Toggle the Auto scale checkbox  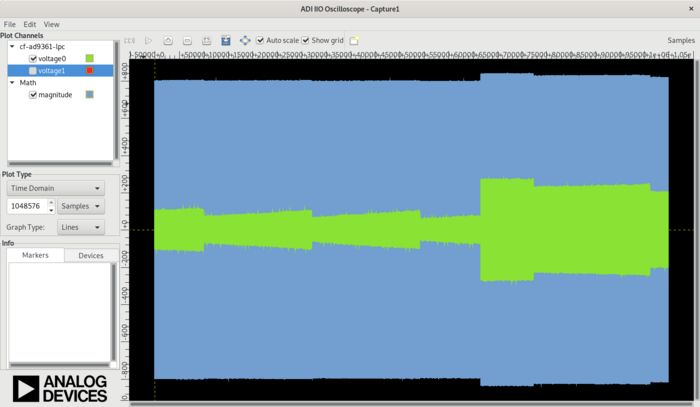point(260,40)
